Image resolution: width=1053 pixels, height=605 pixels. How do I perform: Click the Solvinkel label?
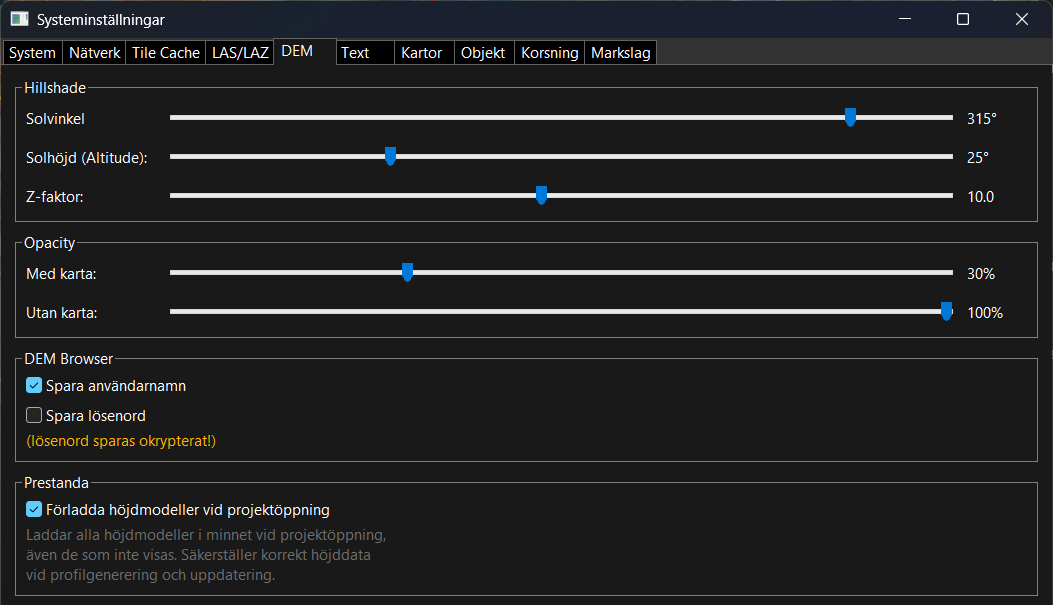coord(55,119)
